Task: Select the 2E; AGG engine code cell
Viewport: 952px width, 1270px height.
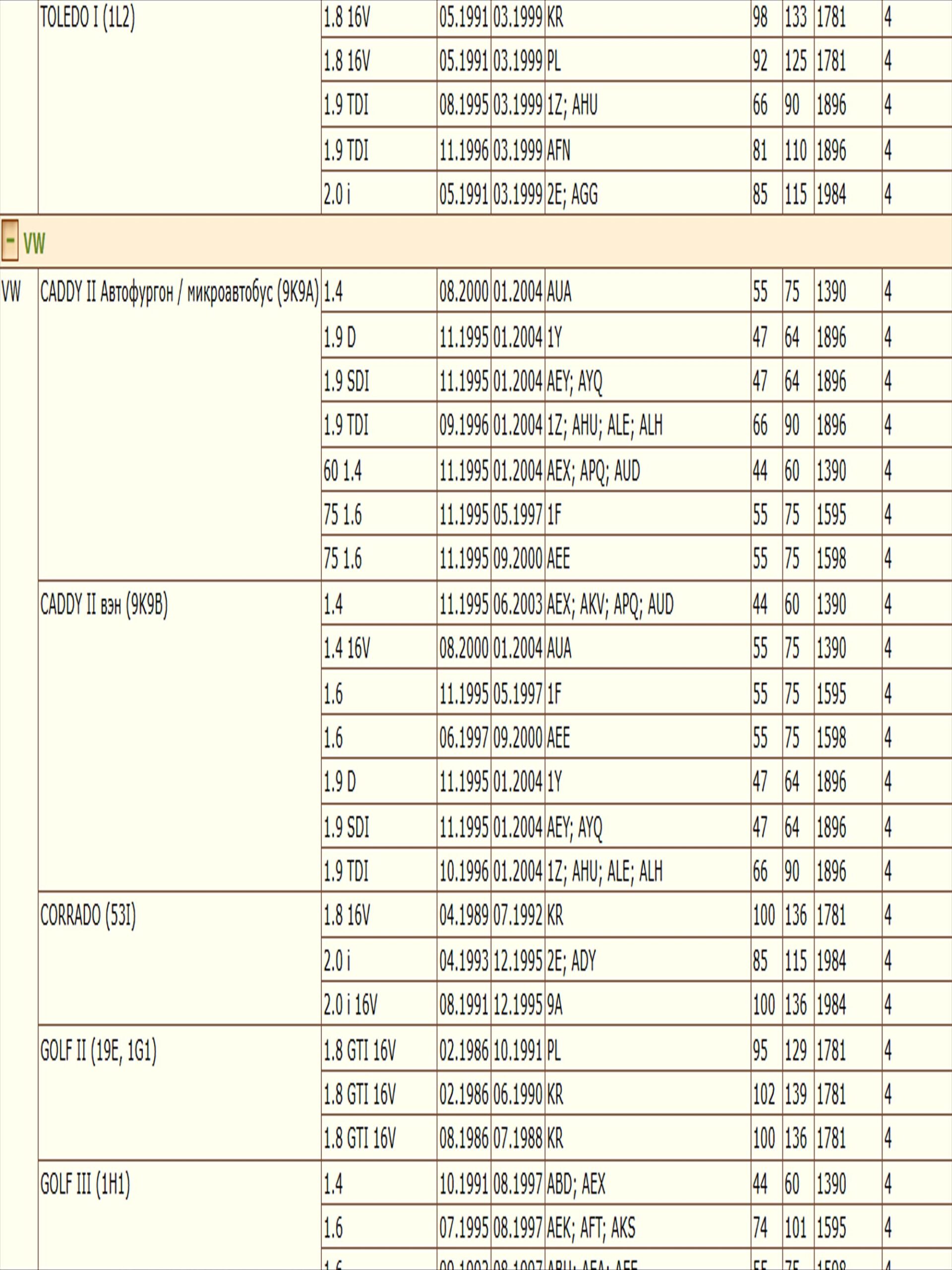Action: tap(572, 194)
